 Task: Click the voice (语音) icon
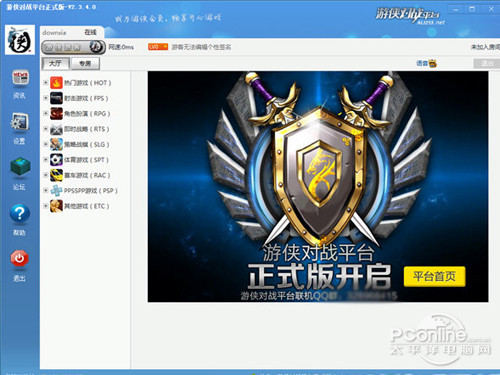pyautogui.click(x=433, y=63)
